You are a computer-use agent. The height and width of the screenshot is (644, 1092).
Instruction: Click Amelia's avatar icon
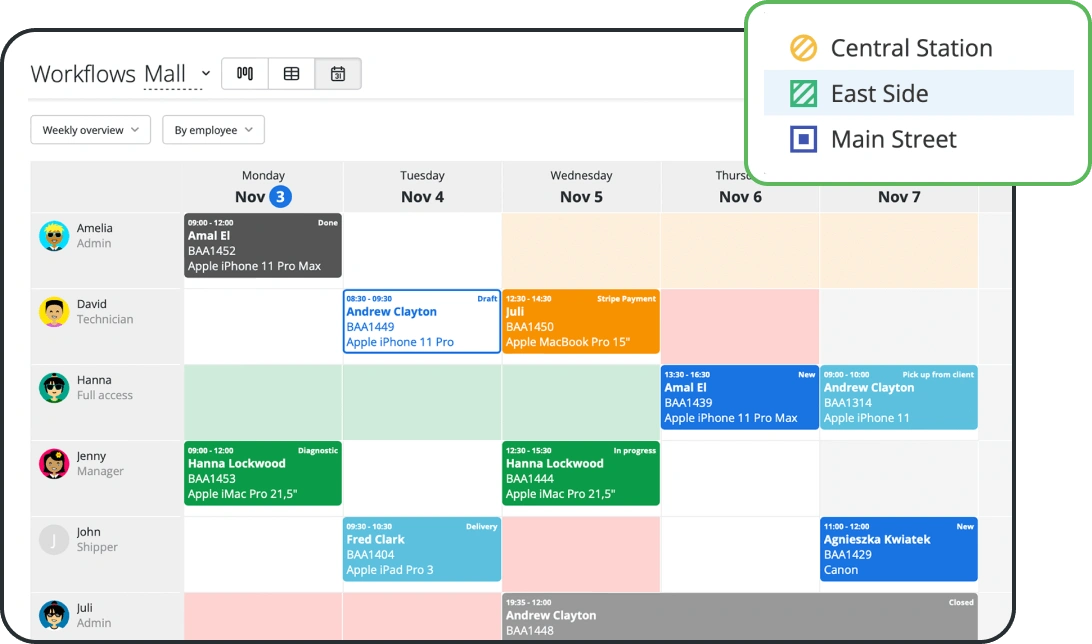coord(54,236)
